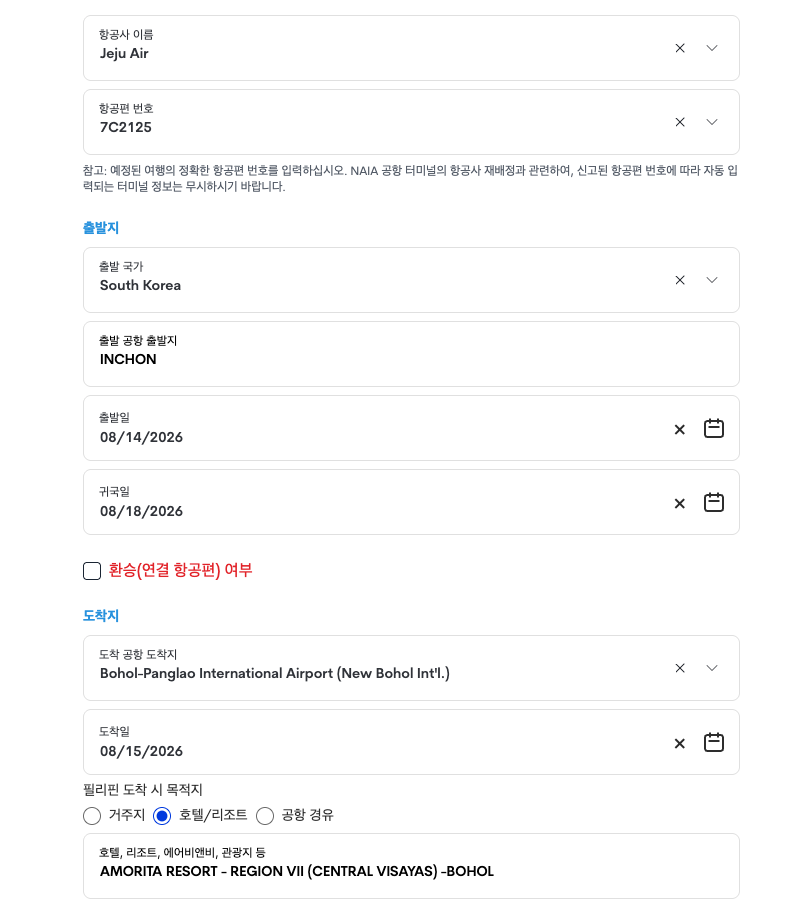Open calendar for arrival date 08/15/2026
Viewport: 798px width, 910px height.
click(713, 742)
